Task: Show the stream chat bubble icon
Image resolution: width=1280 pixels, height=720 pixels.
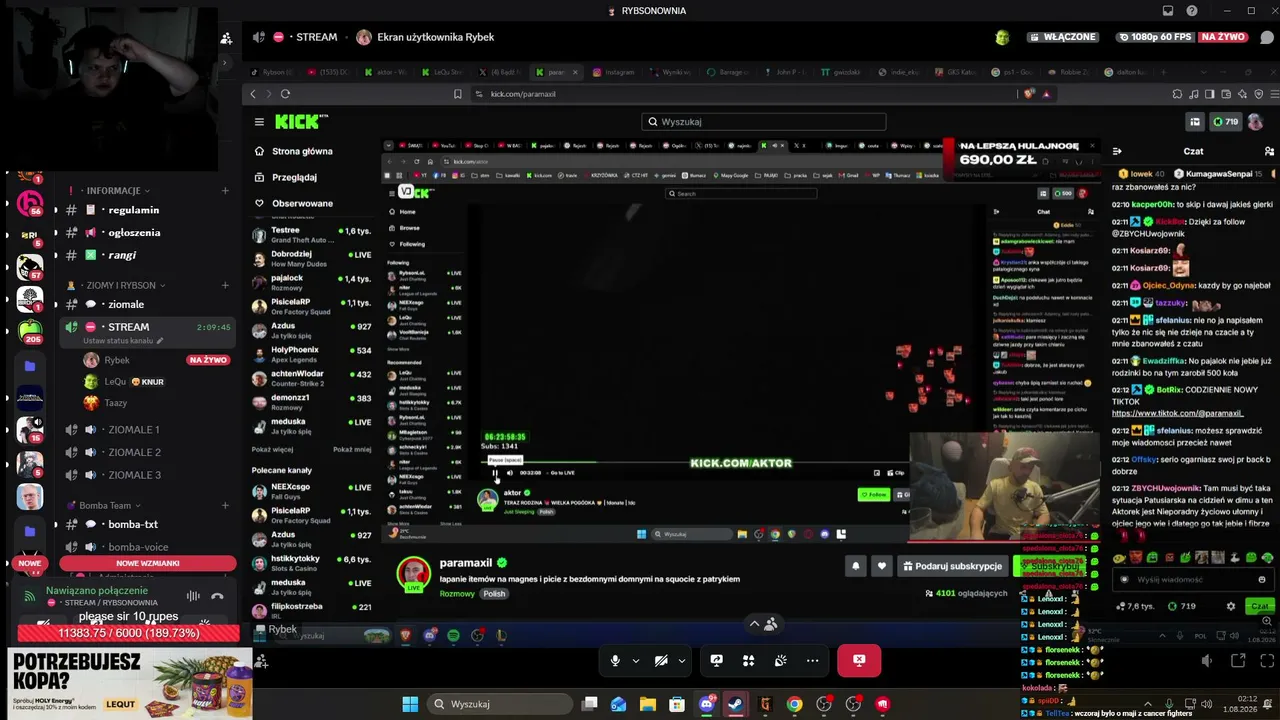Action: click(x=1268, y=37)
